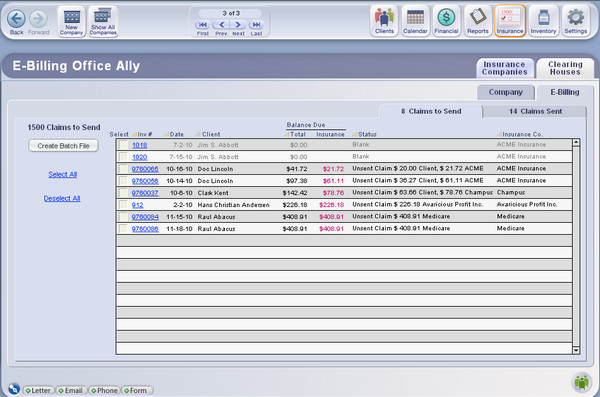Image resolution: width=600 pixels, height=397 pixels.
Task: Click the green people icon at bottom right
Action: [582, 382]
